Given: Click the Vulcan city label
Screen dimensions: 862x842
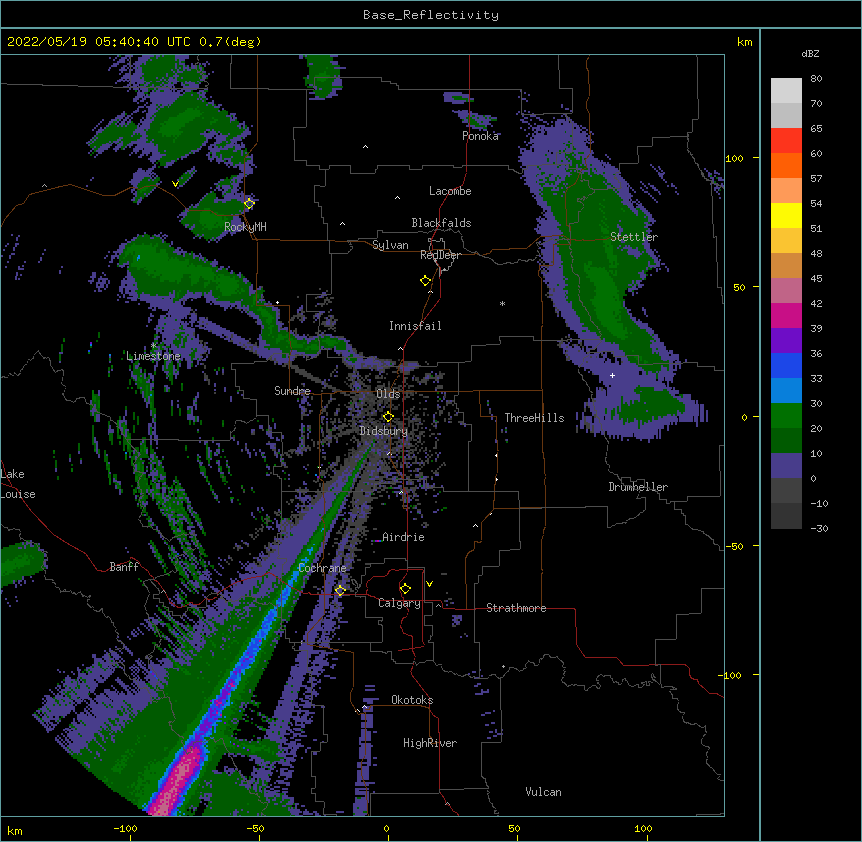Looking at the screenshot, I should tap(543, 792).
